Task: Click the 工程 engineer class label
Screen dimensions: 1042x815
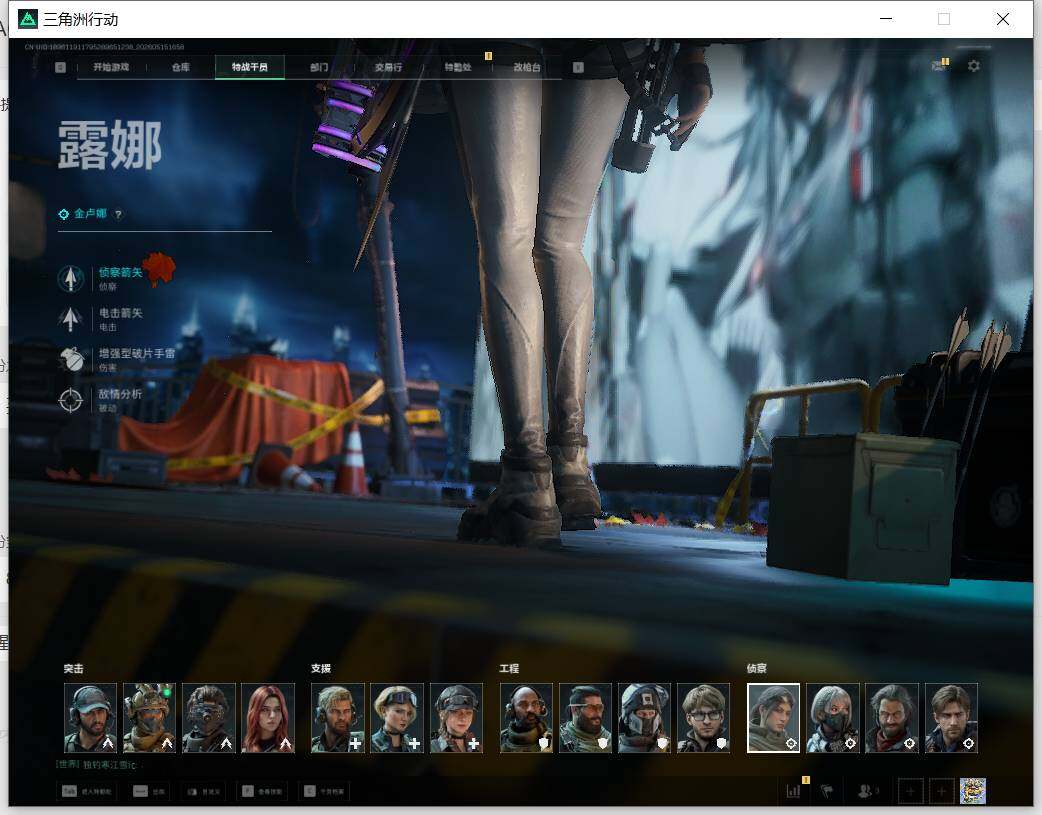Action: pos(510,669)
